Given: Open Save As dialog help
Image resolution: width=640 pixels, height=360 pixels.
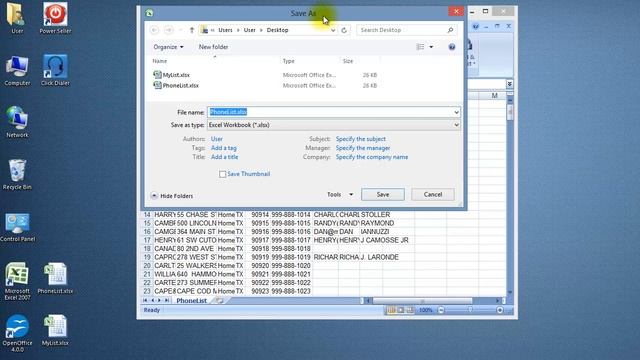Looking at the screenshot, I should [452, 47].
